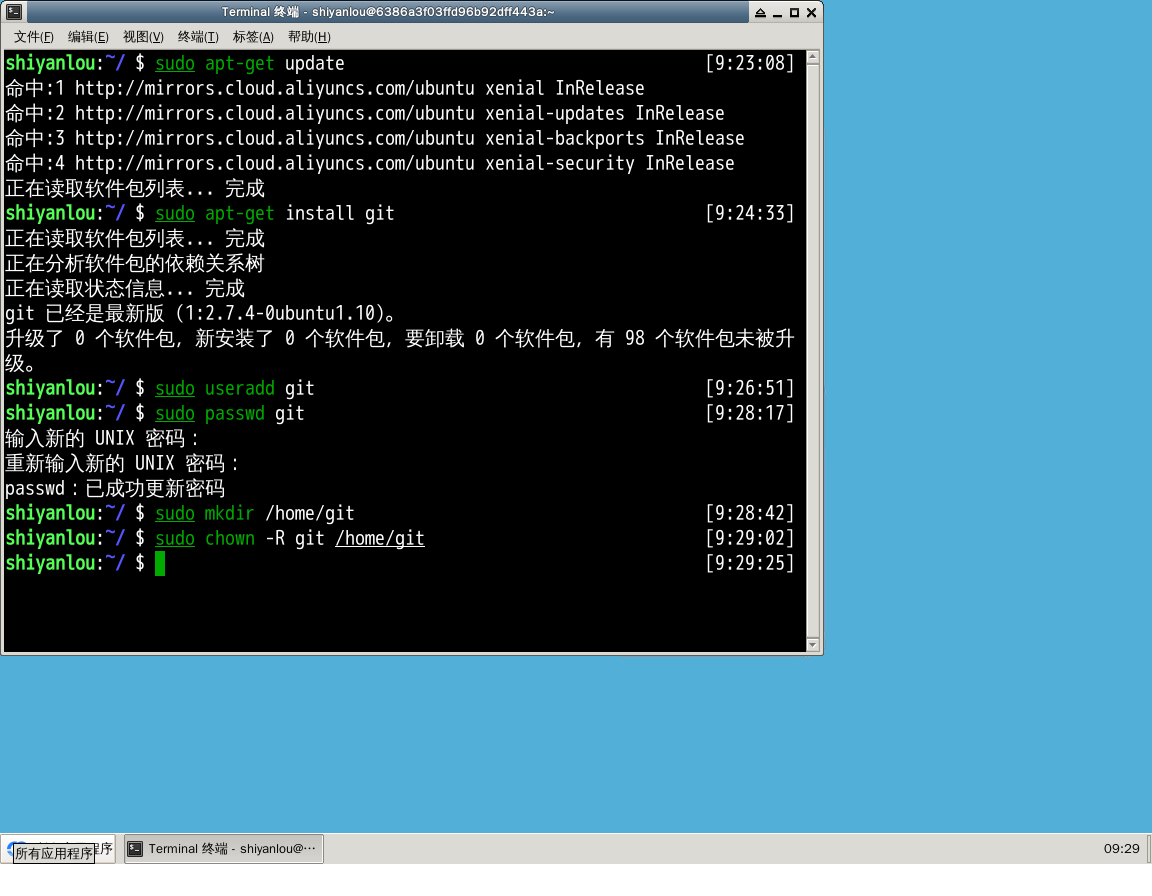Click the underlined passwd text
The width and height of the screenshot is (1152, 896).
click(x=234, y=413)
